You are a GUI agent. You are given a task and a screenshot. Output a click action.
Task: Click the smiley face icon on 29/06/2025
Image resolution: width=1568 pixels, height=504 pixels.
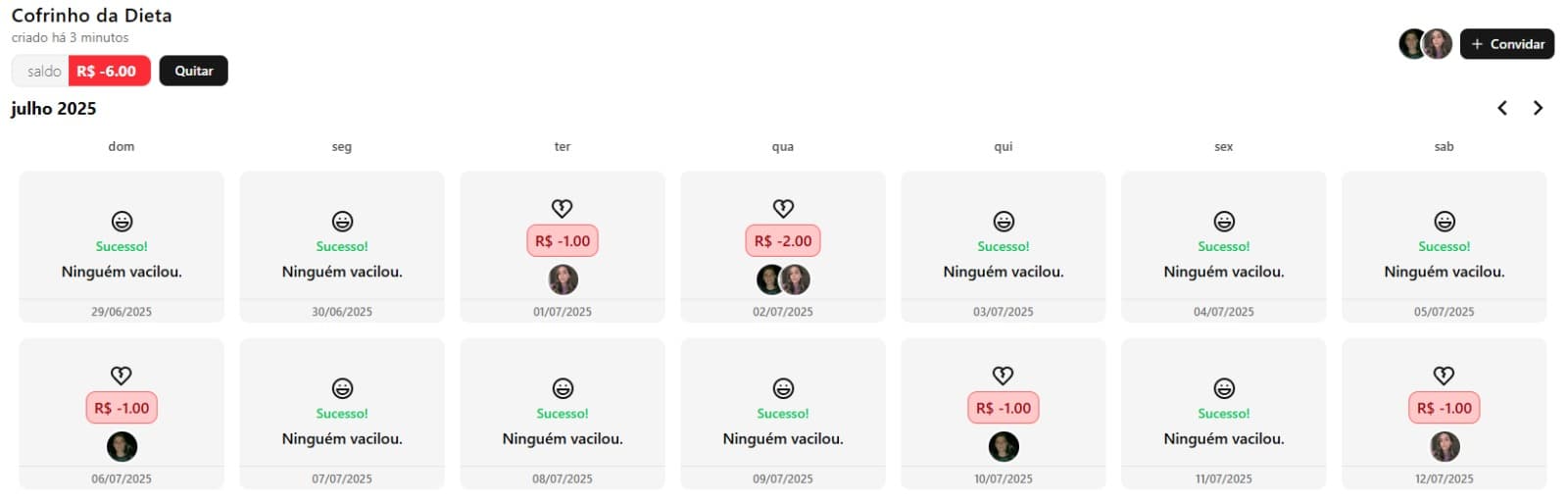[x=122, y=222]
